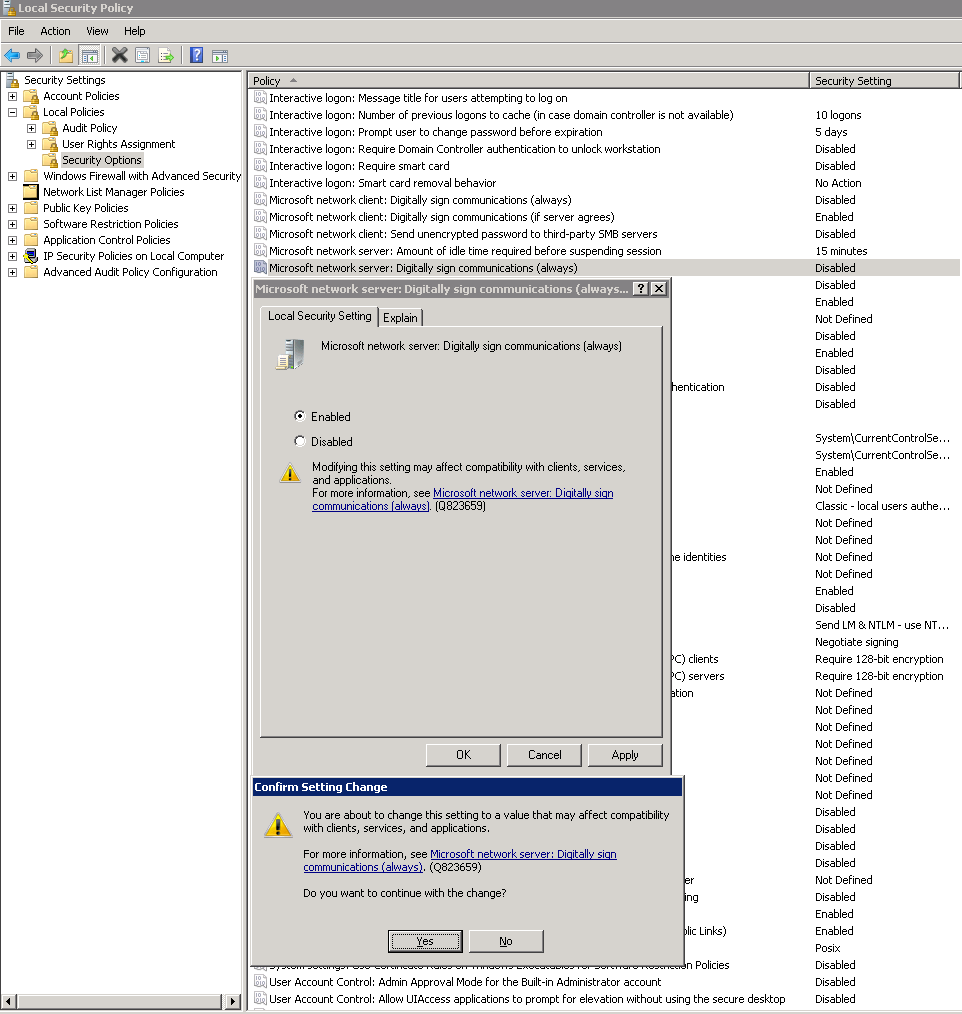
Task: Expand the Software Restriction Policies node
Action: point(12,224)
